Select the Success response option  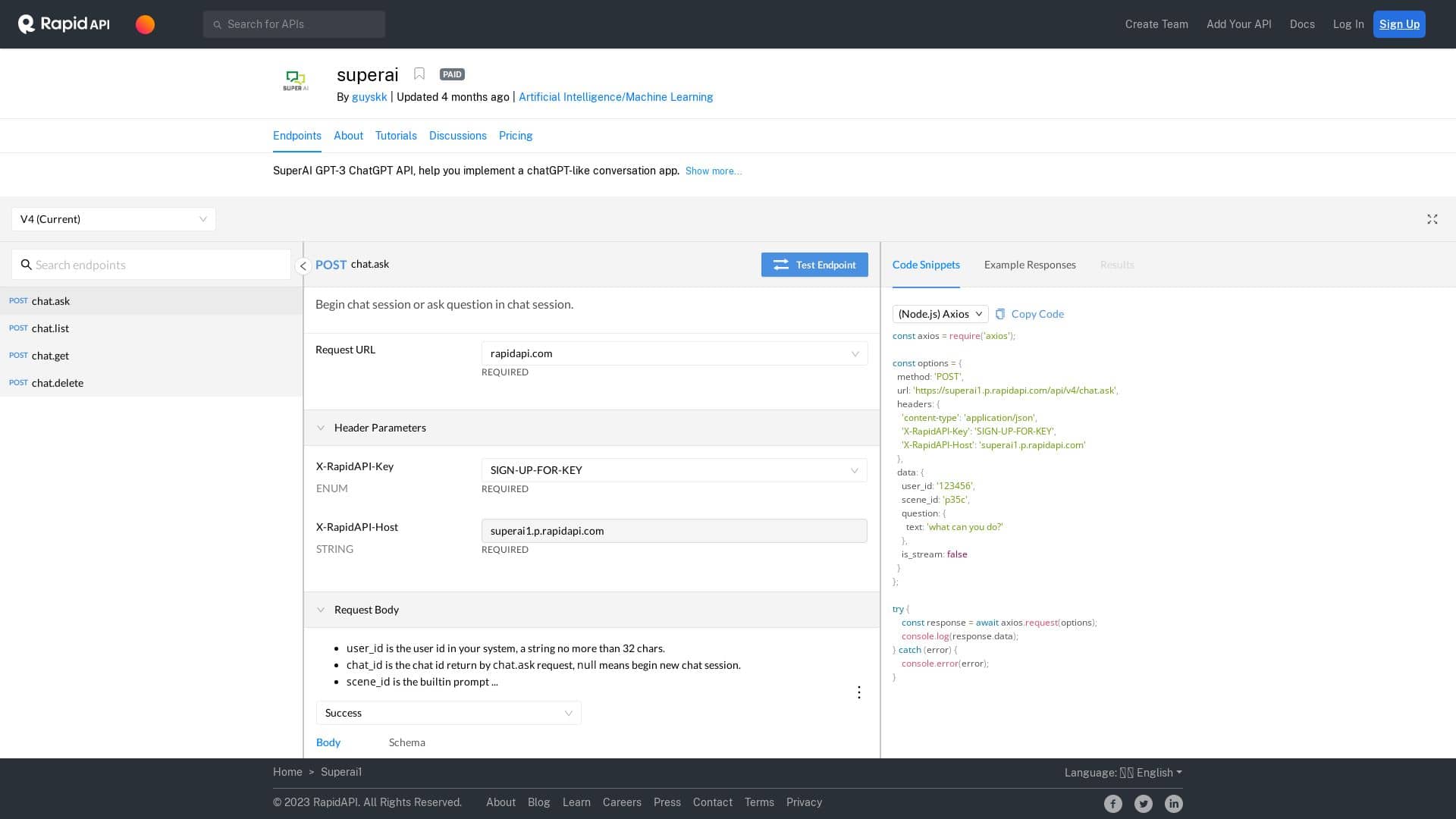(x=447, y=713)
